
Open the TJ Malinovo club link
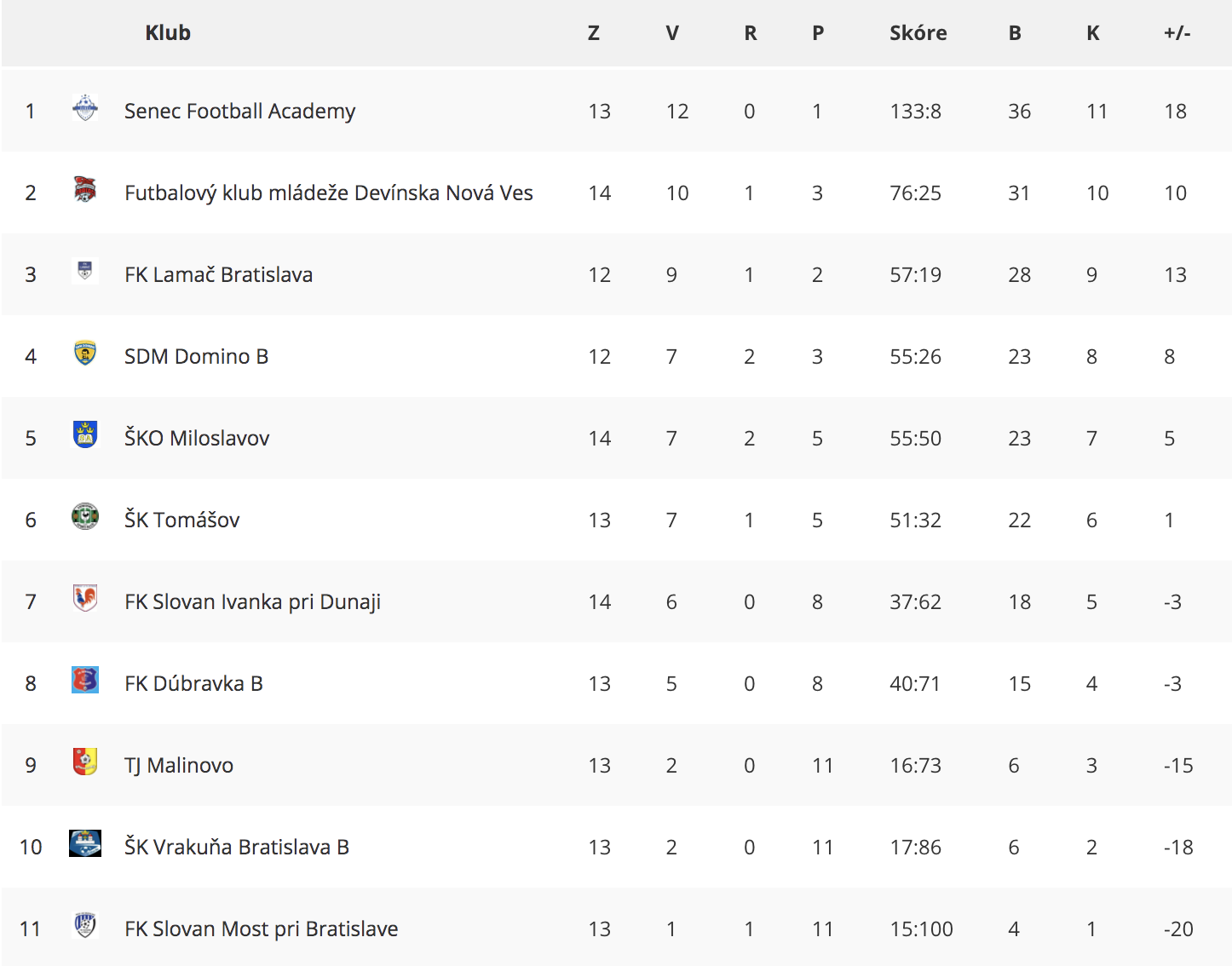pyautogui.click(x=179, y=766)
